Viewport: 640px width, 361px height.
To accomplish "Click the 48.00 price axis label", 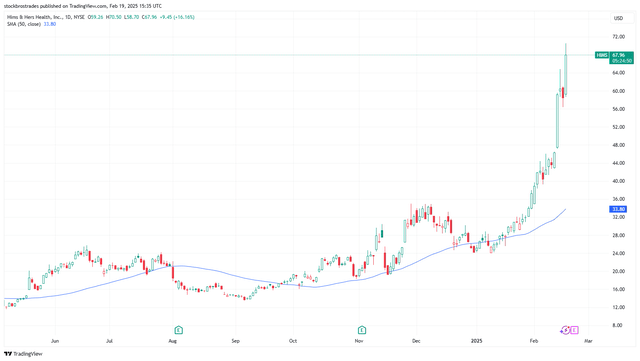I will click(x=619, y=145).
